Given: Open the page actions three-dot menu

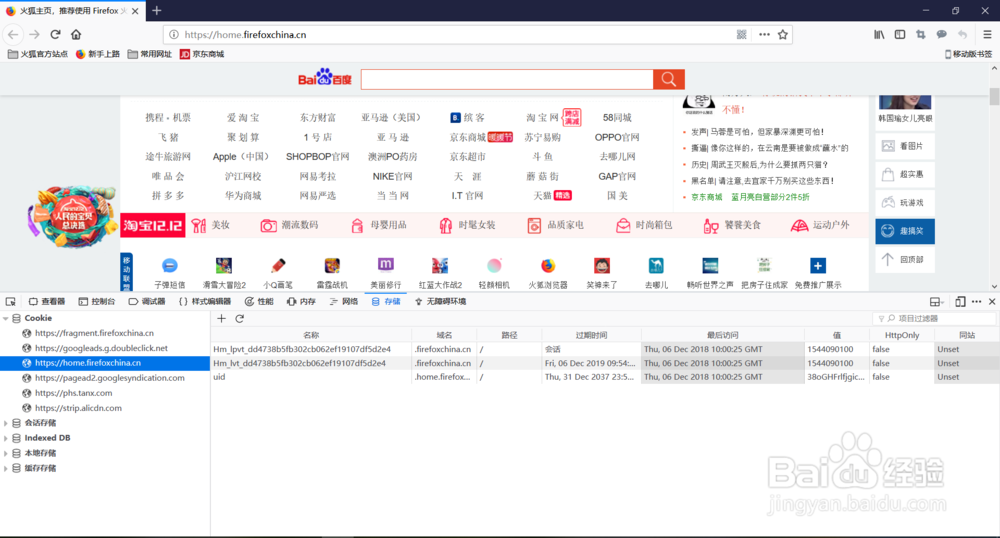Looking at the screenshot, I should pyautogui.click(x=764, y=34).
